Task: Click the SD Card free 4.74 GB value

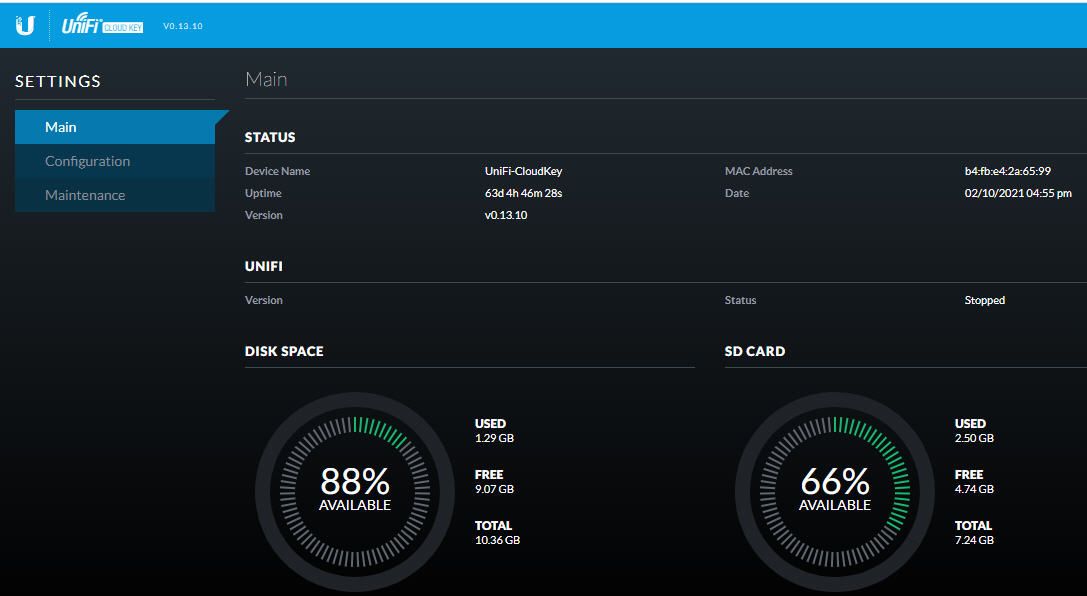Action: point(974,489)
